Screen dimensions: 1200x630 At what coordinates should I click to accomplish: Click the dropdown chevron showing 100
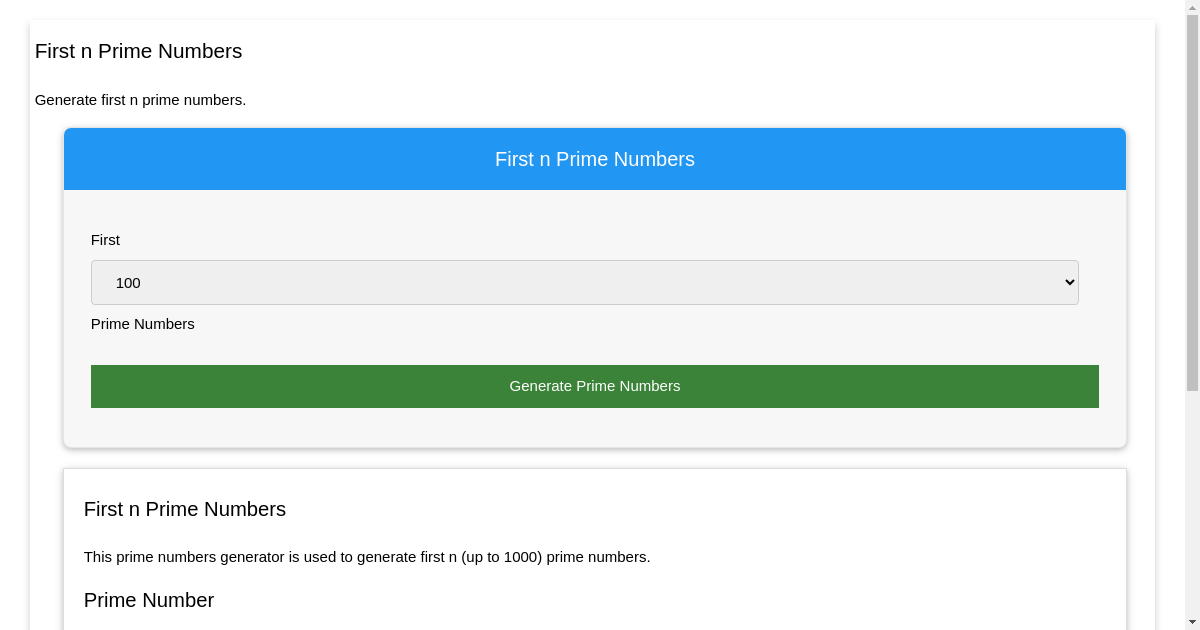click(1068, 282)
